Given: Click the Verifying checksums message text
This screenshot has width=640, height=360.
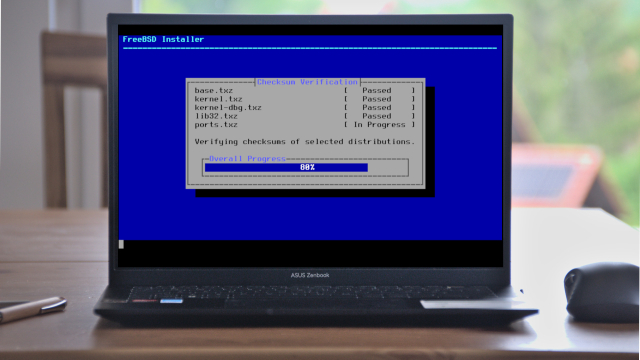Looking at the screenshot, I should (304, 142).
